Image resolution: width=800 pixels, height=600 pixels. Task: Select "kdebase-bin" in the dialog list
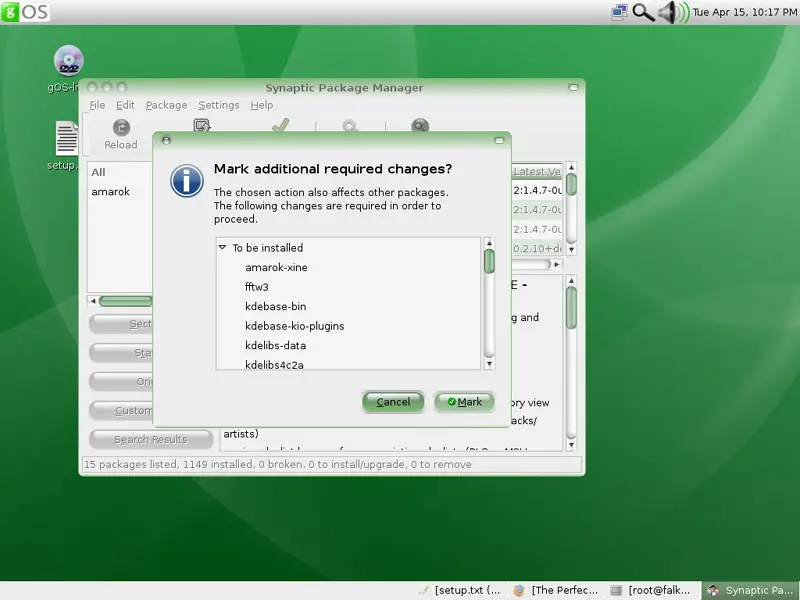(x=276, y=306)
